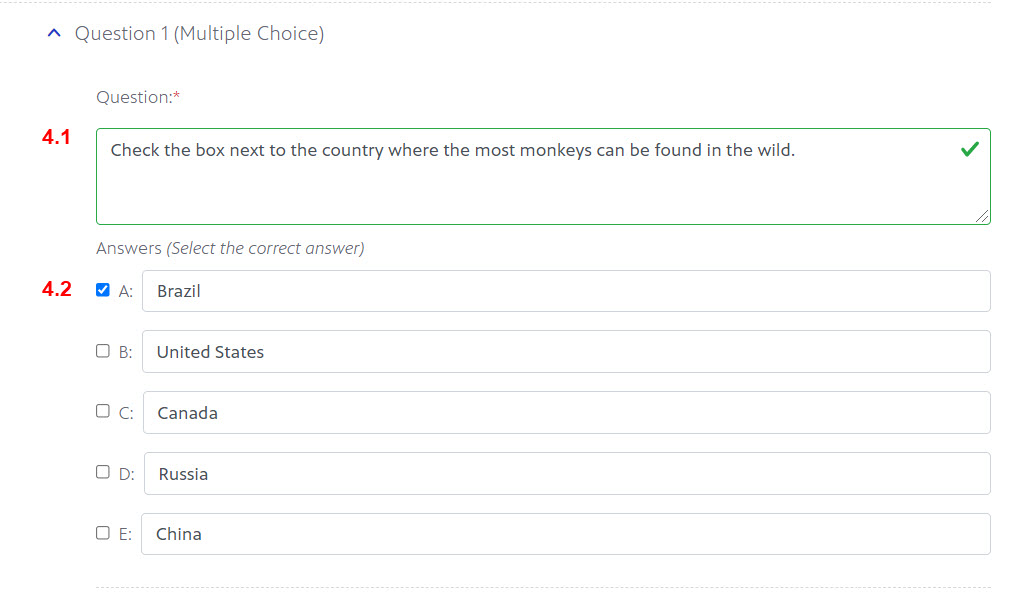The height and width of the screenshot is (607, 1032).
Task: Check answer B checkbox for United States
Action: coord(103,351)
